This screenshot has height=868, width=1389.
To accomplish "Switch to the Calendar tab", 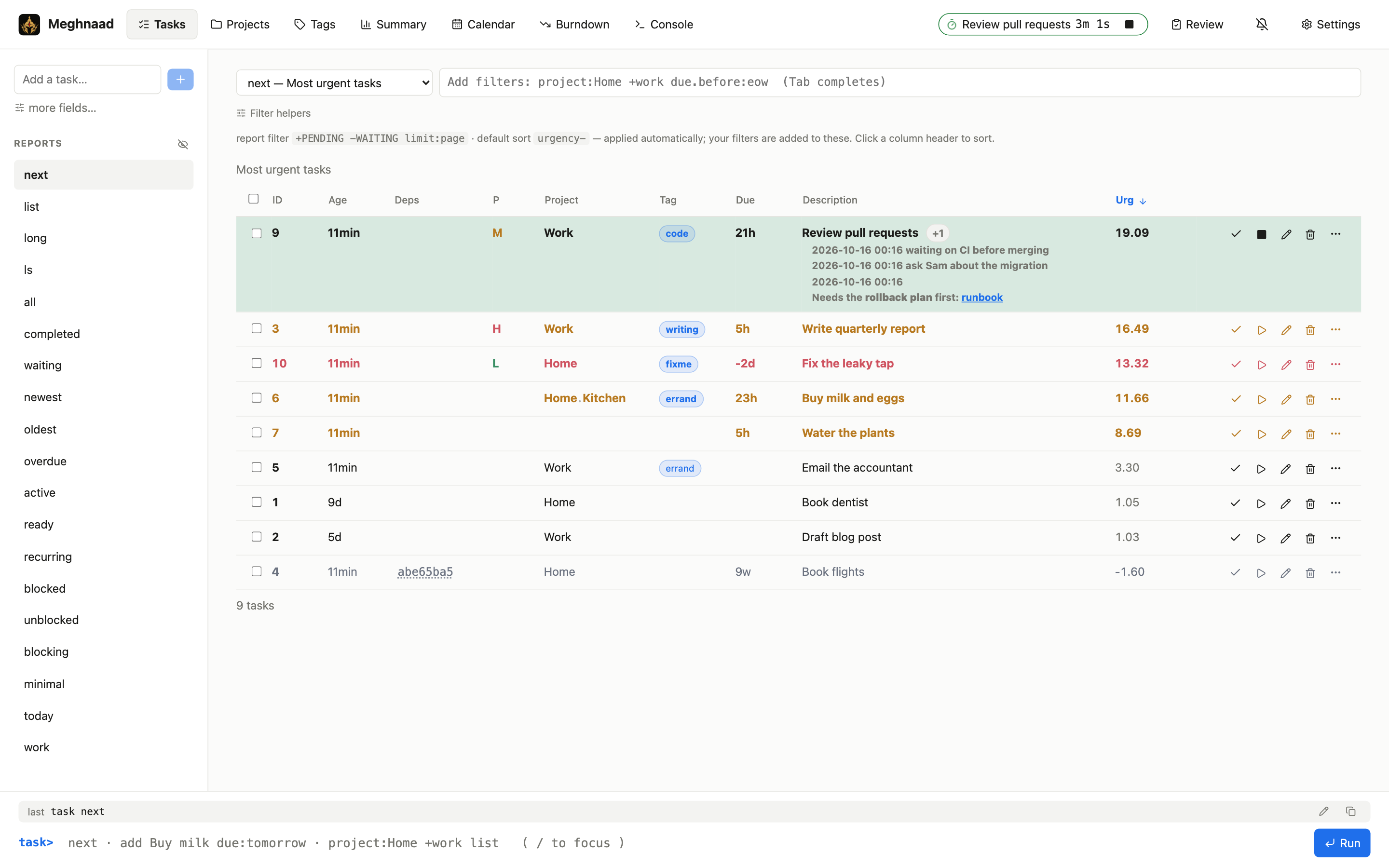I will 483,24.
